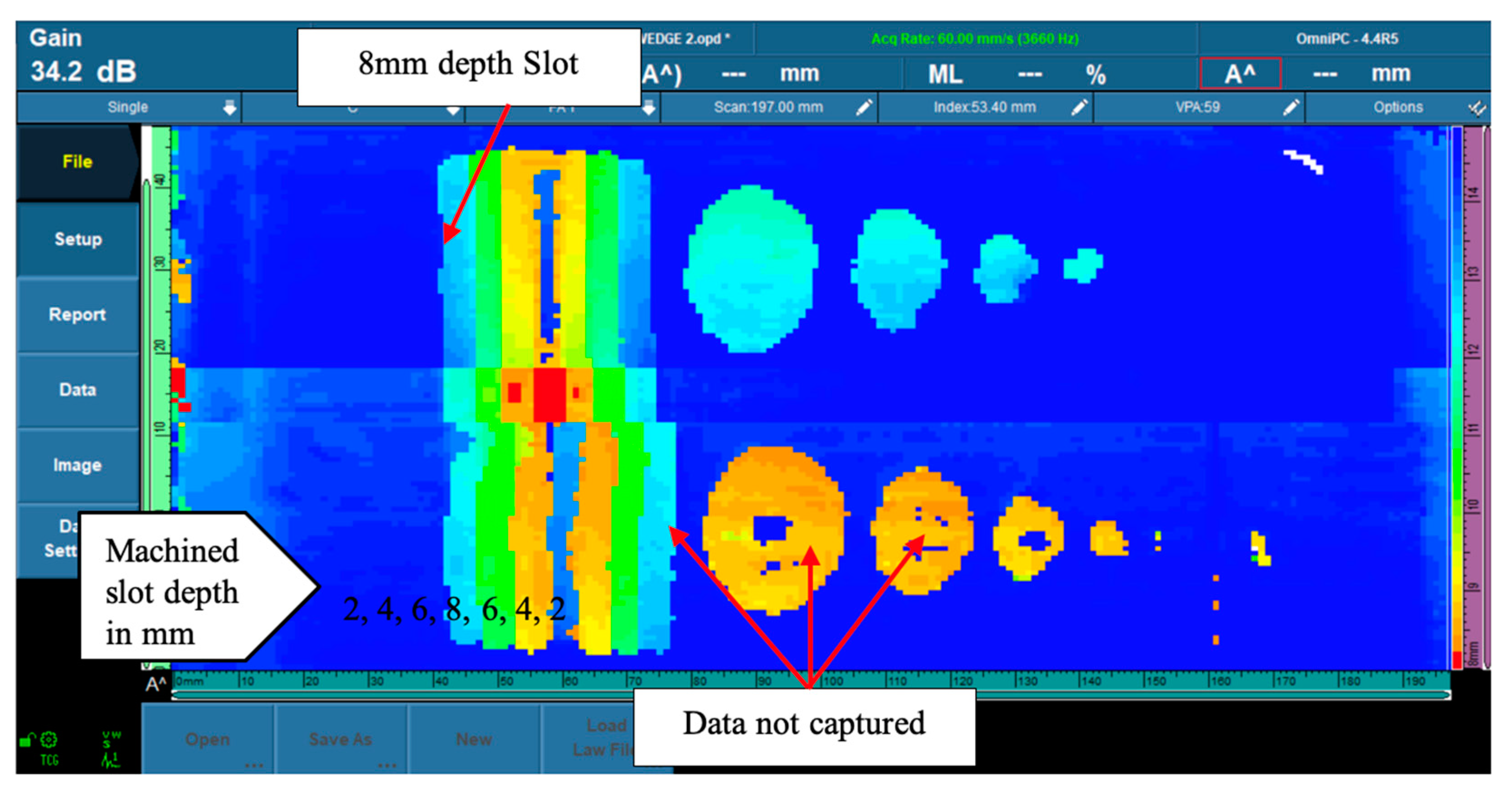The image size is (1512, 797).
Task: Click the Index value pencil icon
Action: 1079,107
